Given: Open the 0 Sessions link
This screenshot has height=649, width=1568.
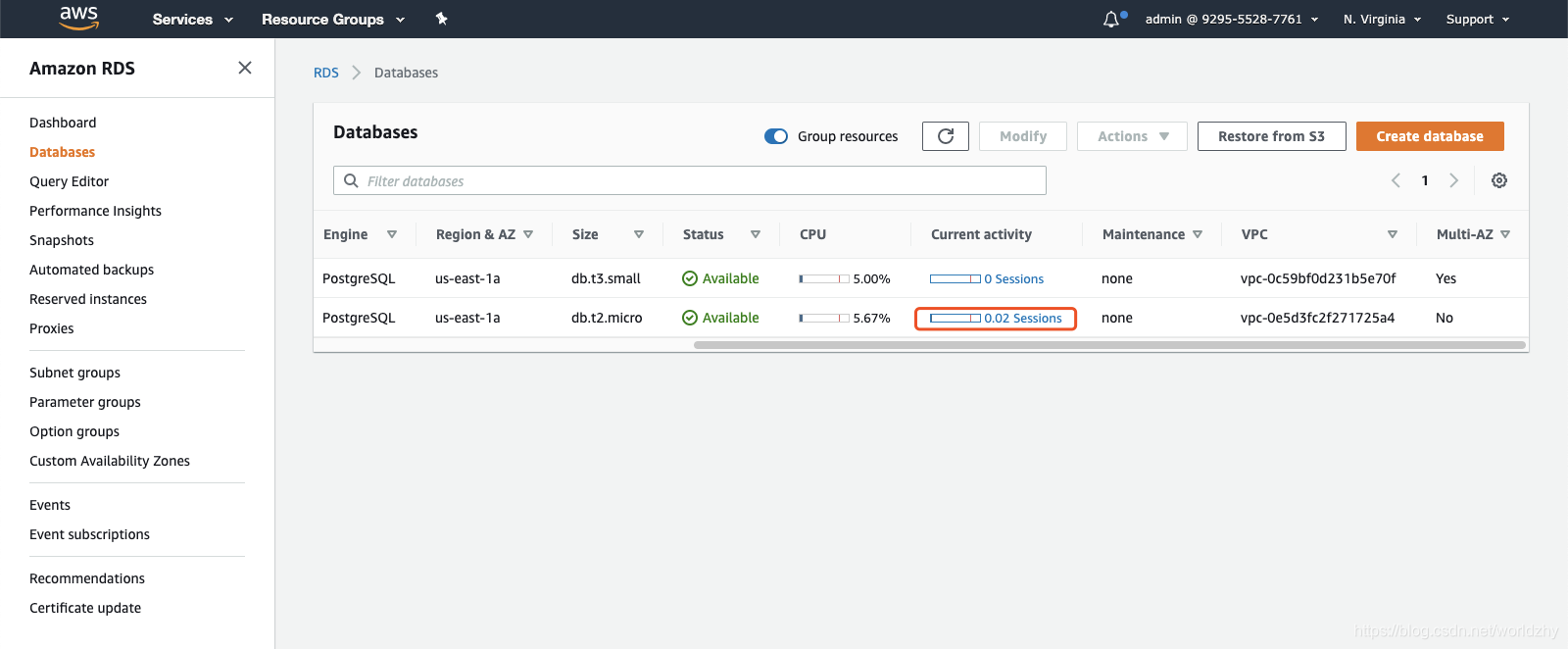Looking at the screenshot, I should click(1014, 279).
